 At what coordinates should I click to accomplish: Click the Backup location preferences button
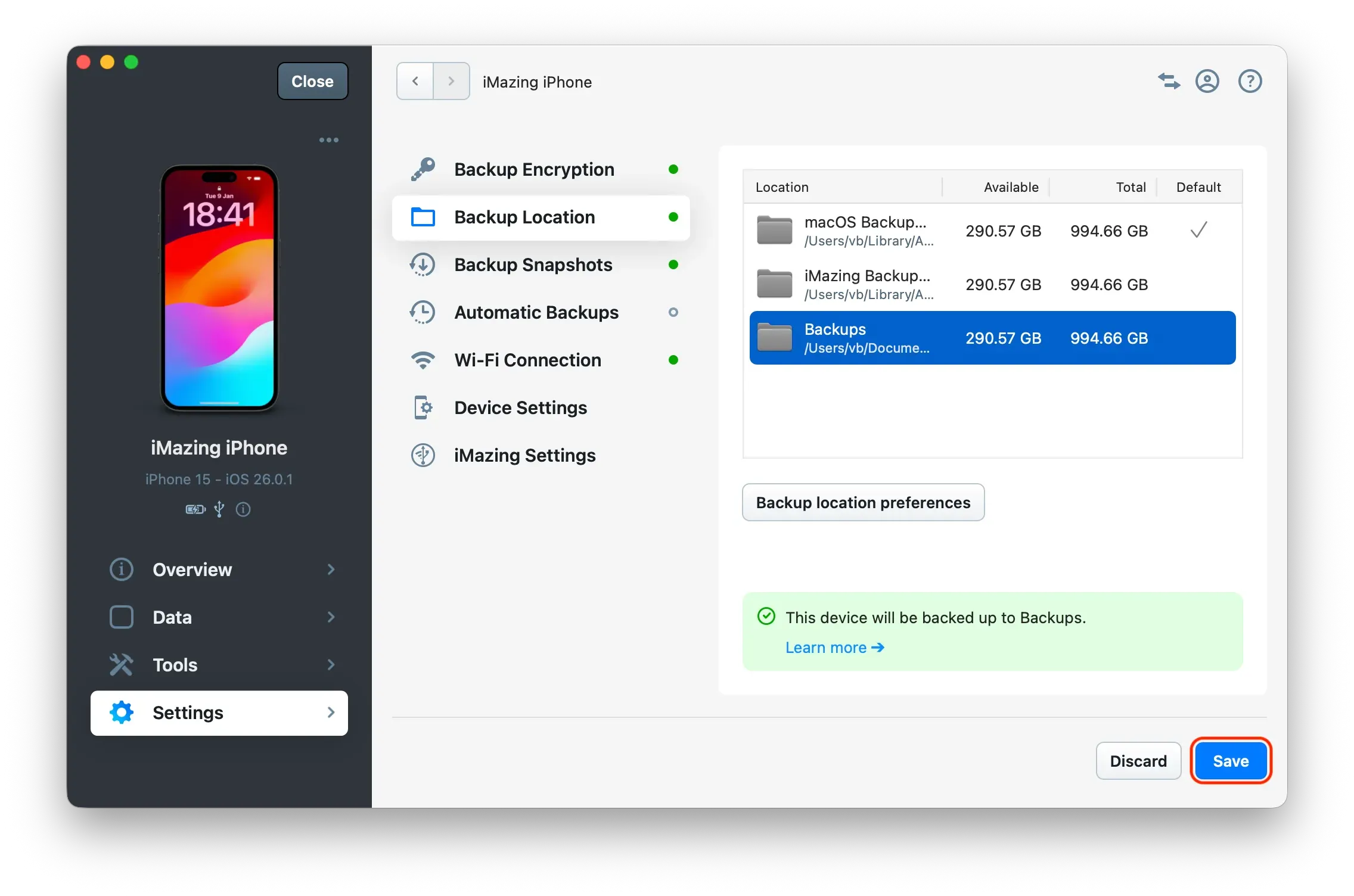coord(862,502)
